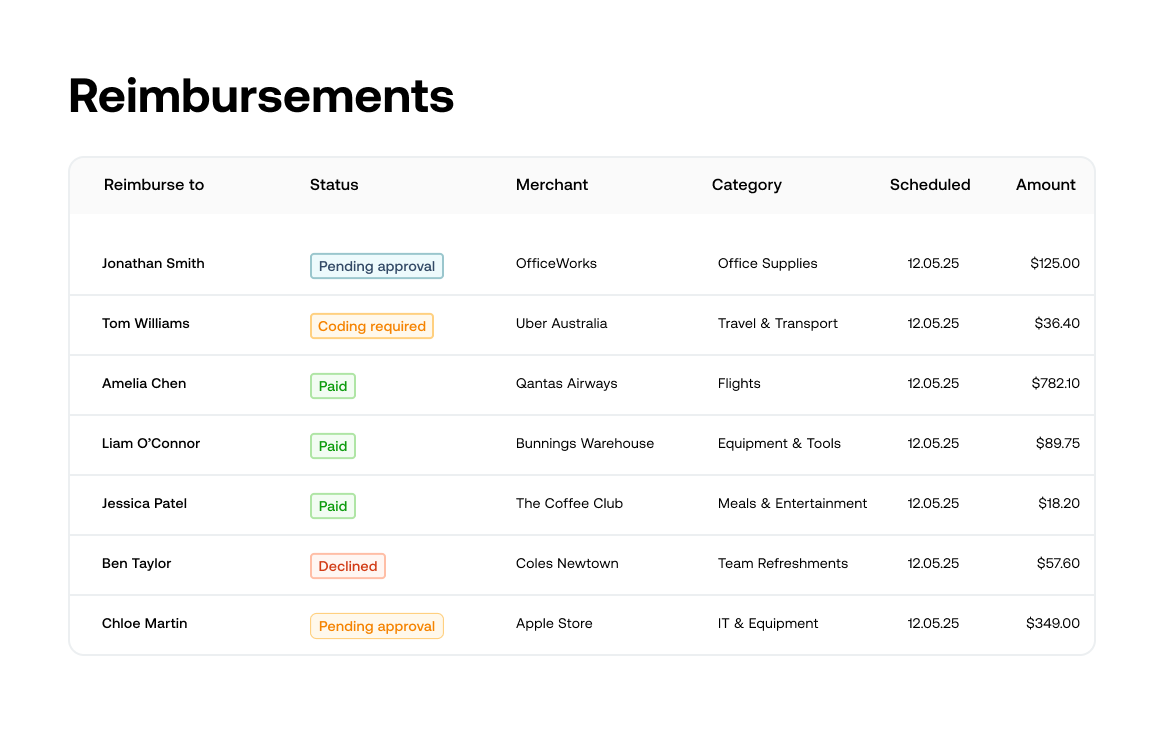1174x742 pixels.
Task: Sort by the Status column header
Action: pyautogui.click(x=334, y=185)
